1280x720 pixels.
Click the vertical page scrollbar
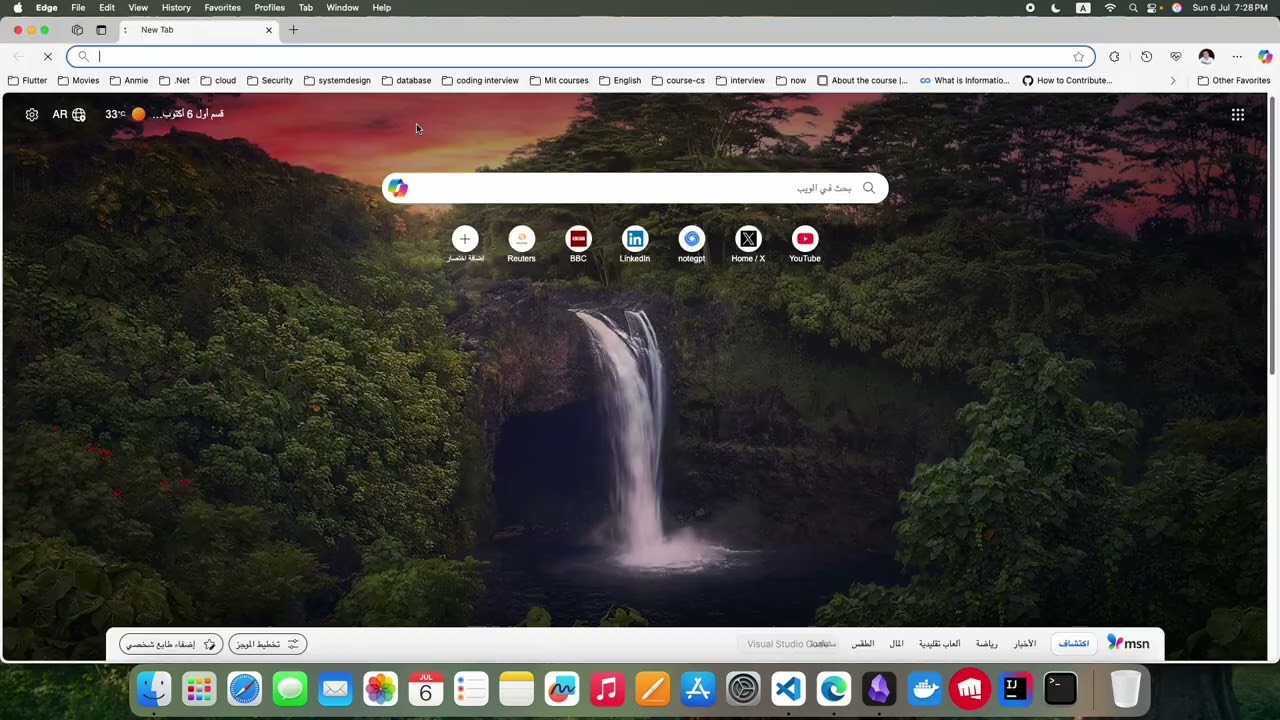coord(1273,235)
